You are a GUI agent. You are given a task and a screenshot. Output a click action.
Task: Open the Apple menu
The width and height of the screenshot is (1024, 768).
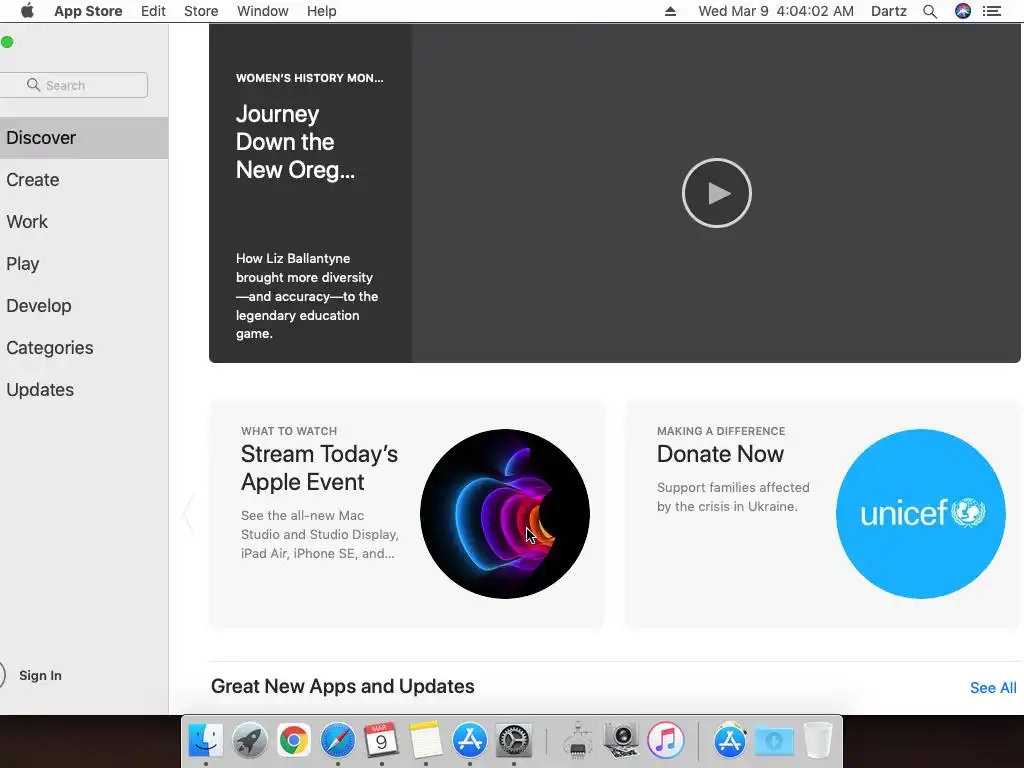tap(27, 11)
